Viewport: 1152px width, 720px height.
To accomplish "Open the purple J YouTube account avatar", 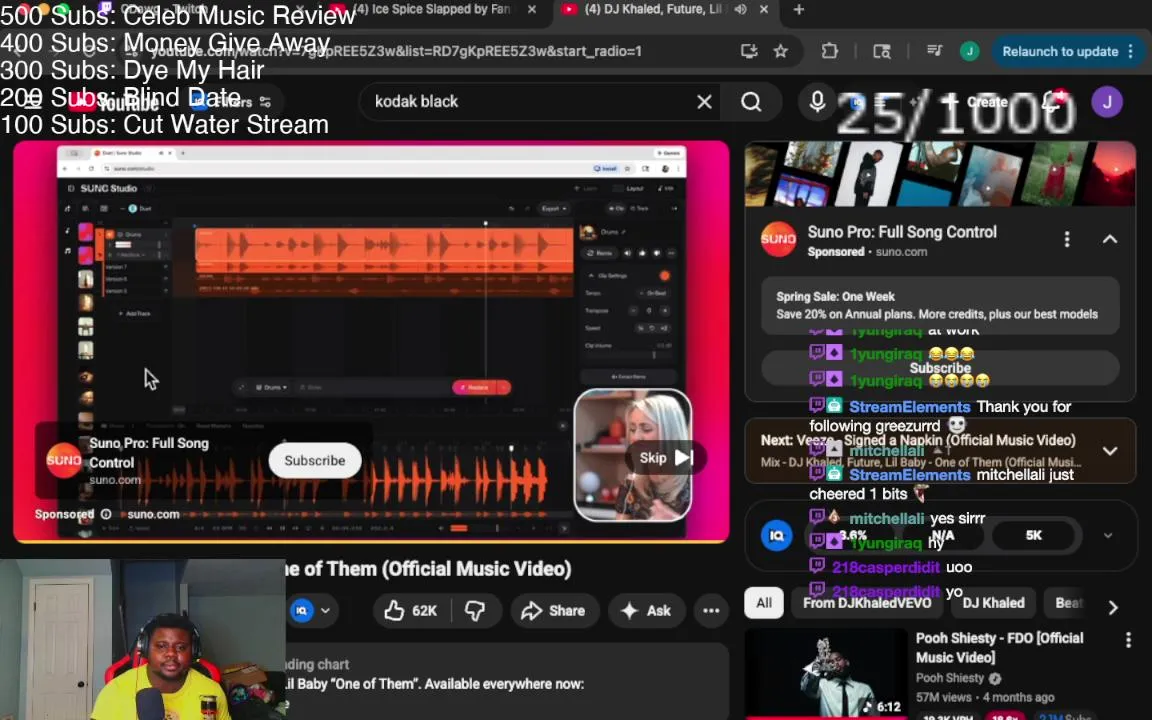I will click(x=1106, y=101).
